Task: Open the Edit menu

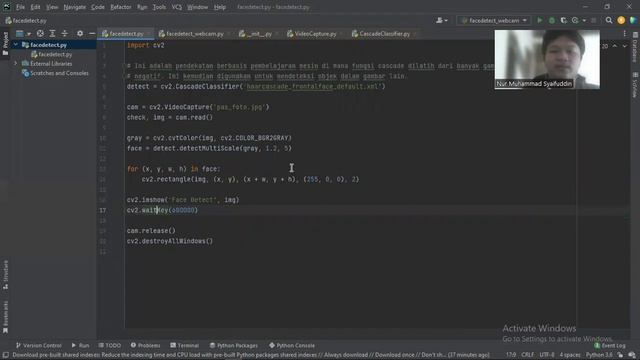Action: tap(36, 7)
